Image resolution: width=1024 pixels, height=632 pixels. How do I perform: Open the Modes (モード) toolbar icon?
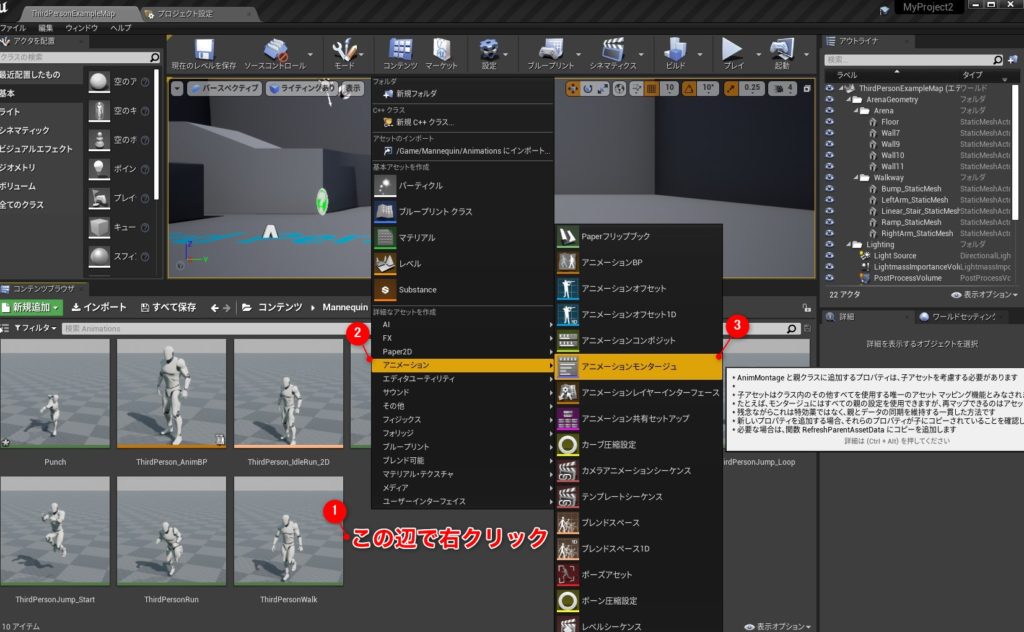[344, 54]
